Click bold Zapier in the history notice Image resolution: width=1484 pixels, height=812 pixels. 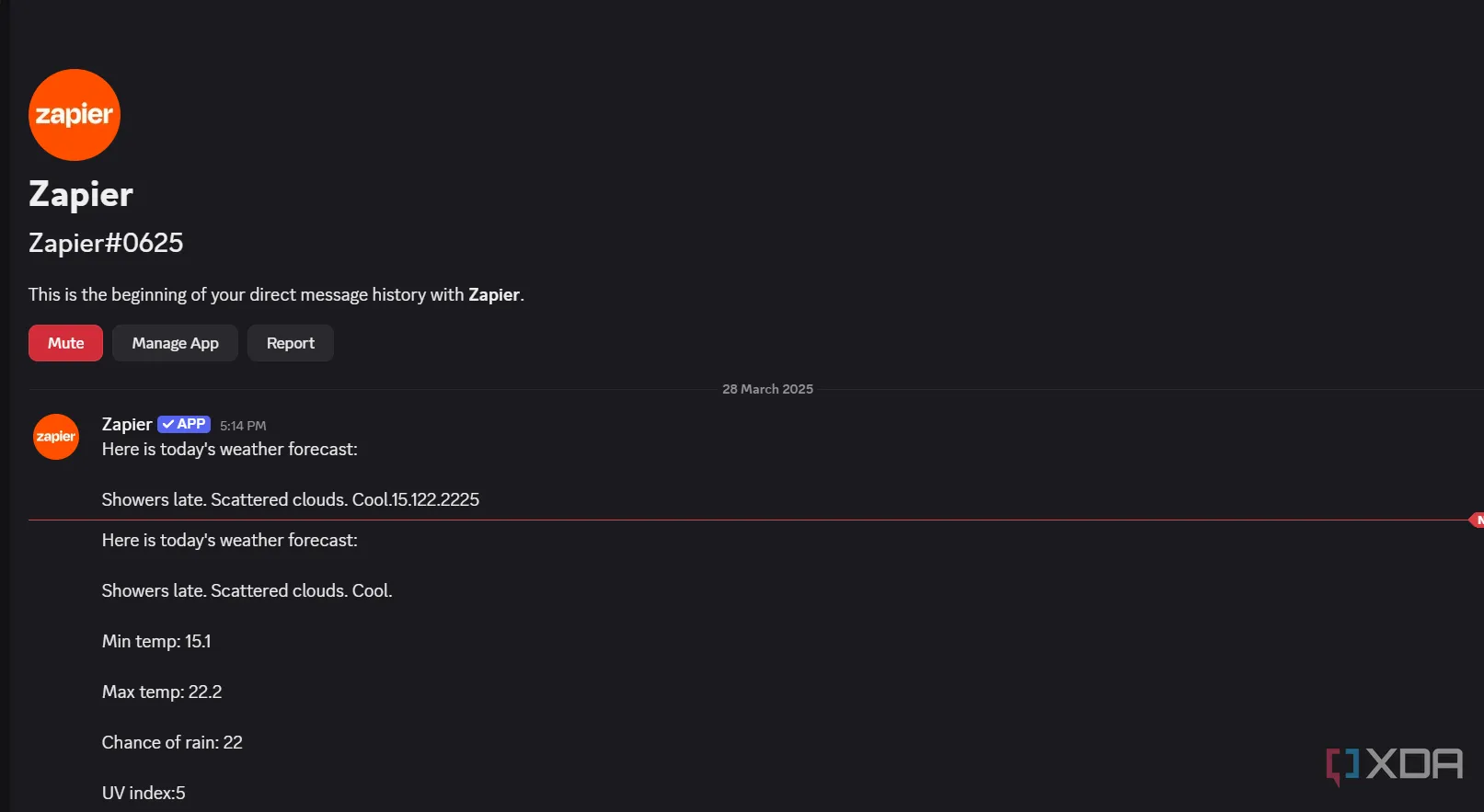point(494,294)
